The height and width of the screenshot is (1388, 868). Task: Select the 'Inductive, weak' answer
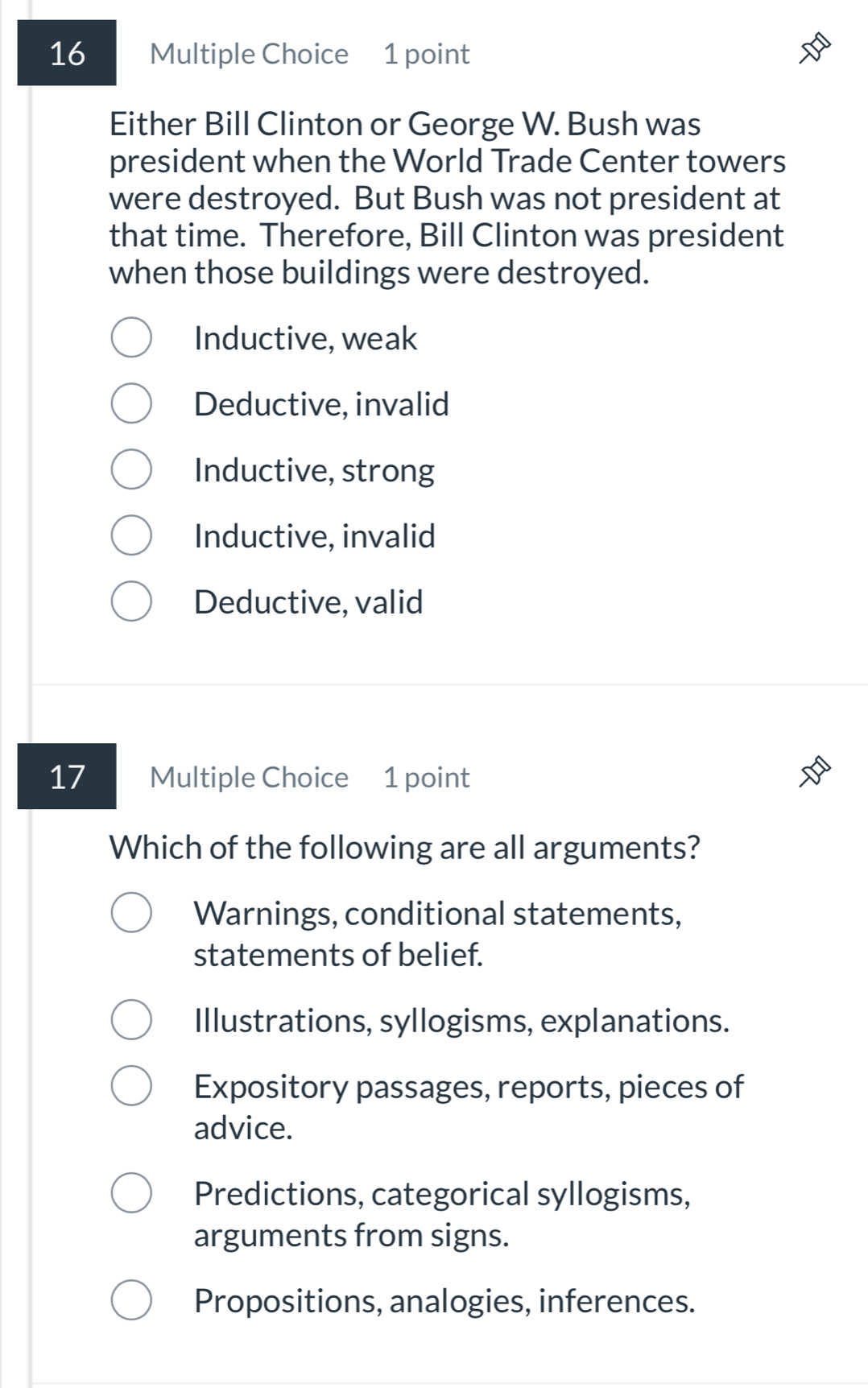pos(131,338)
